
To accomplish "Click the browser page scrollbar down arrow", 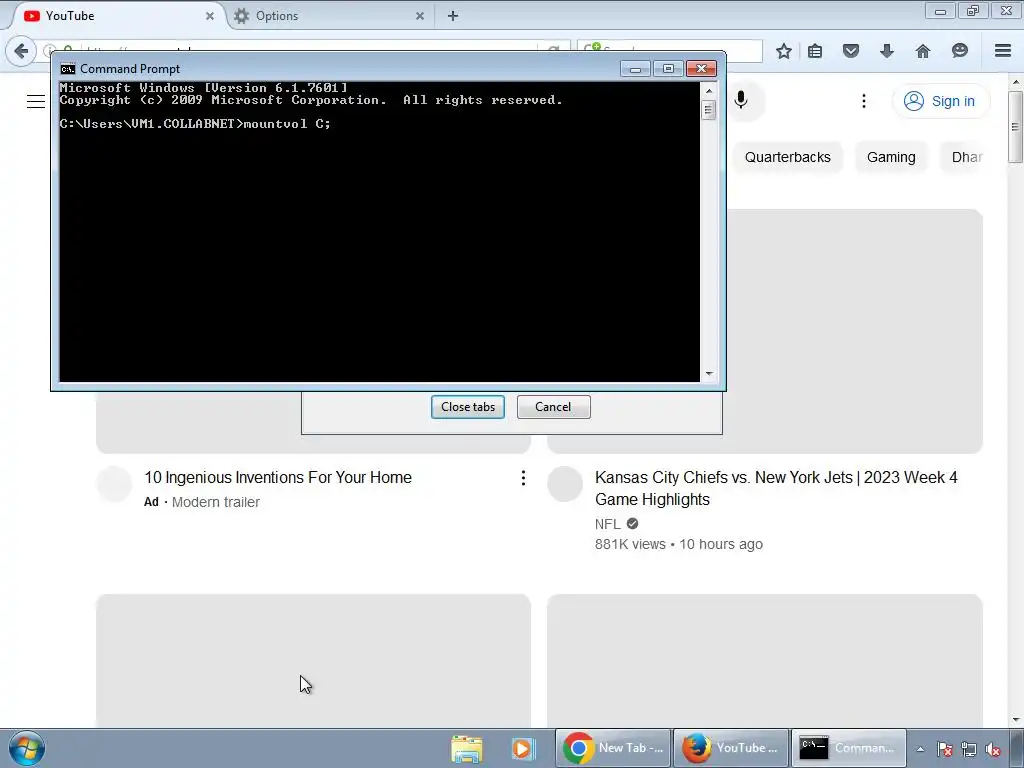I will [1016, 720].
